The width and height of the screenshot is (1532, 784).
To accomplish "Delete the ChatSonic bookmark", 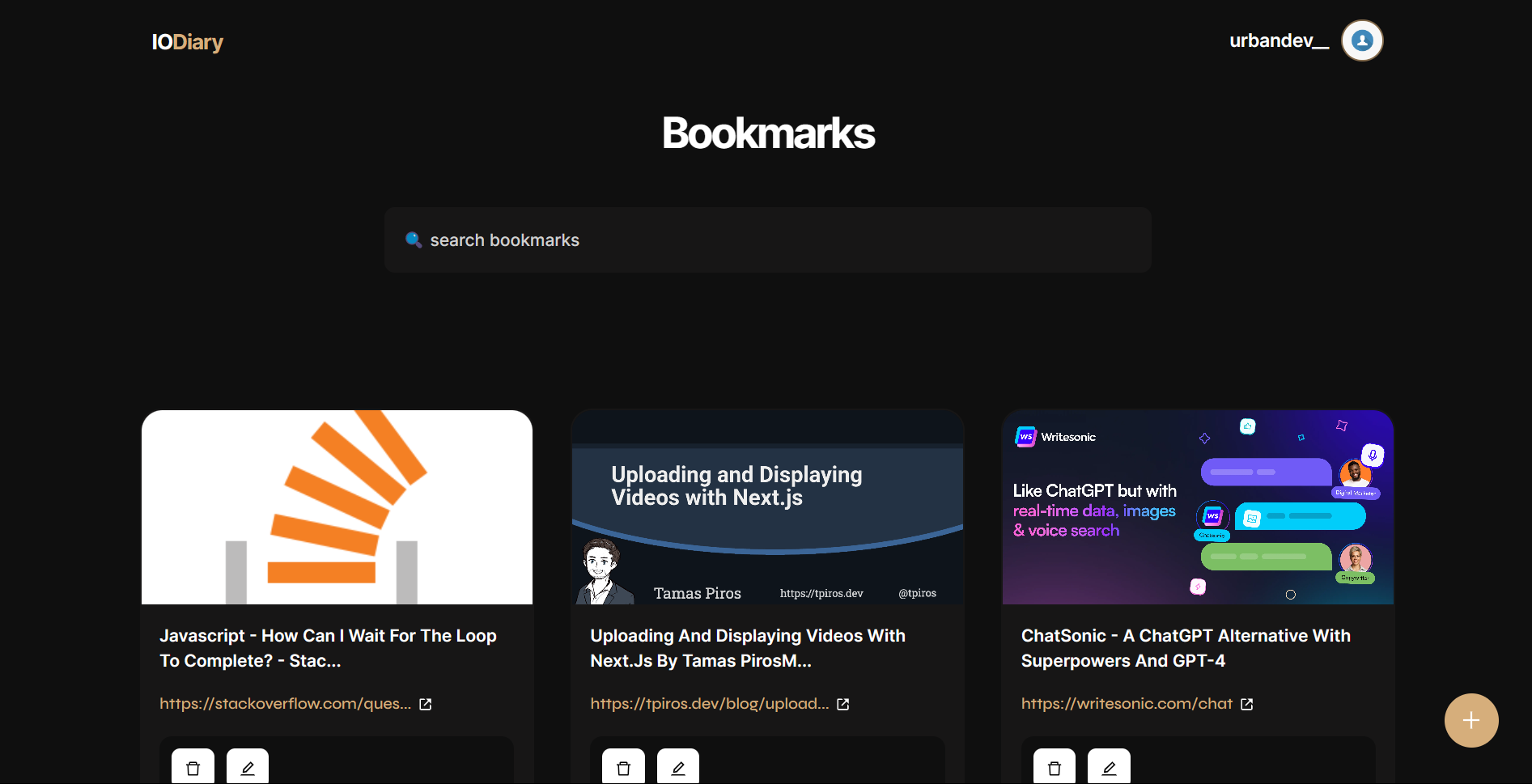I will click(1055, 767).
